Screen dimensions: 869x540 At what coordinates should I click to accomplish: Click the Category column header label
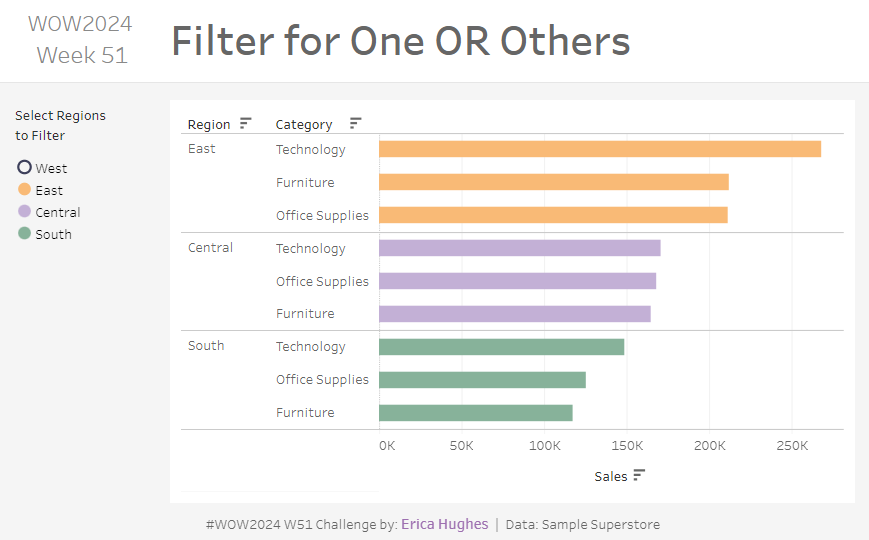click(x=304, y=125)
